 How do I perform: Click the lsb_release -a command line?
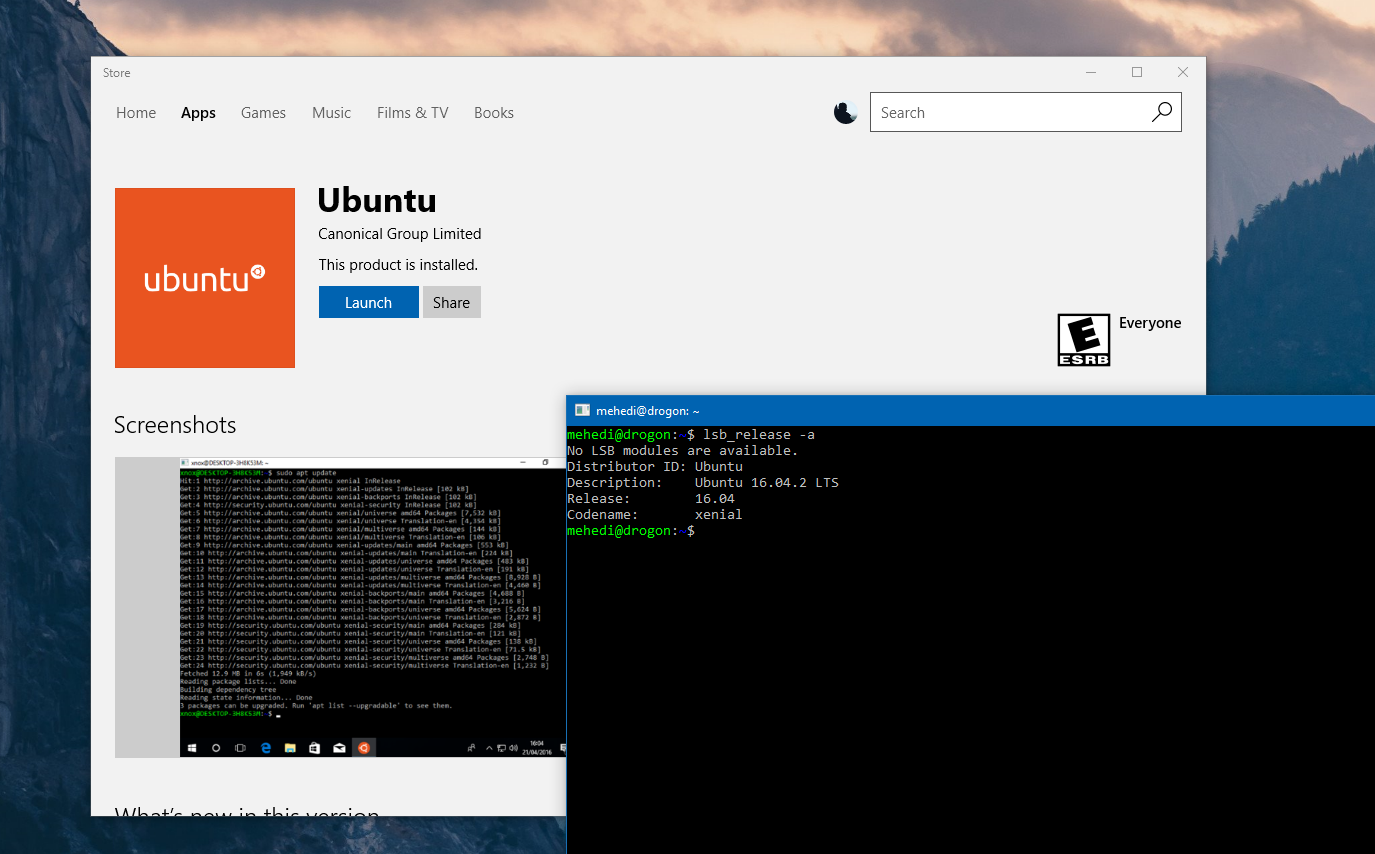[691, 434]
